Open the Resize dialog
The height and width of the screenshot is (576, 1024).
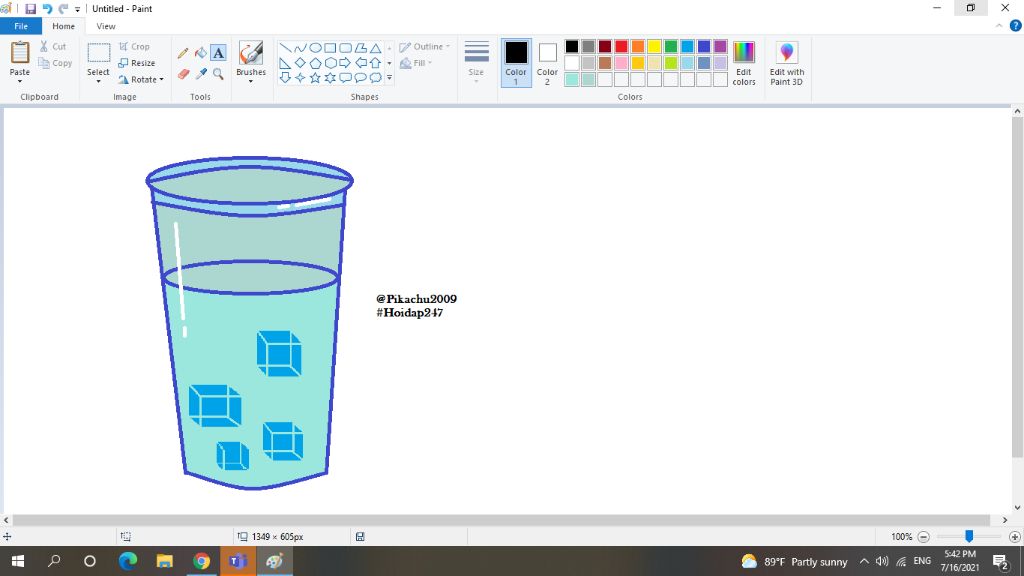coord(136,63)
